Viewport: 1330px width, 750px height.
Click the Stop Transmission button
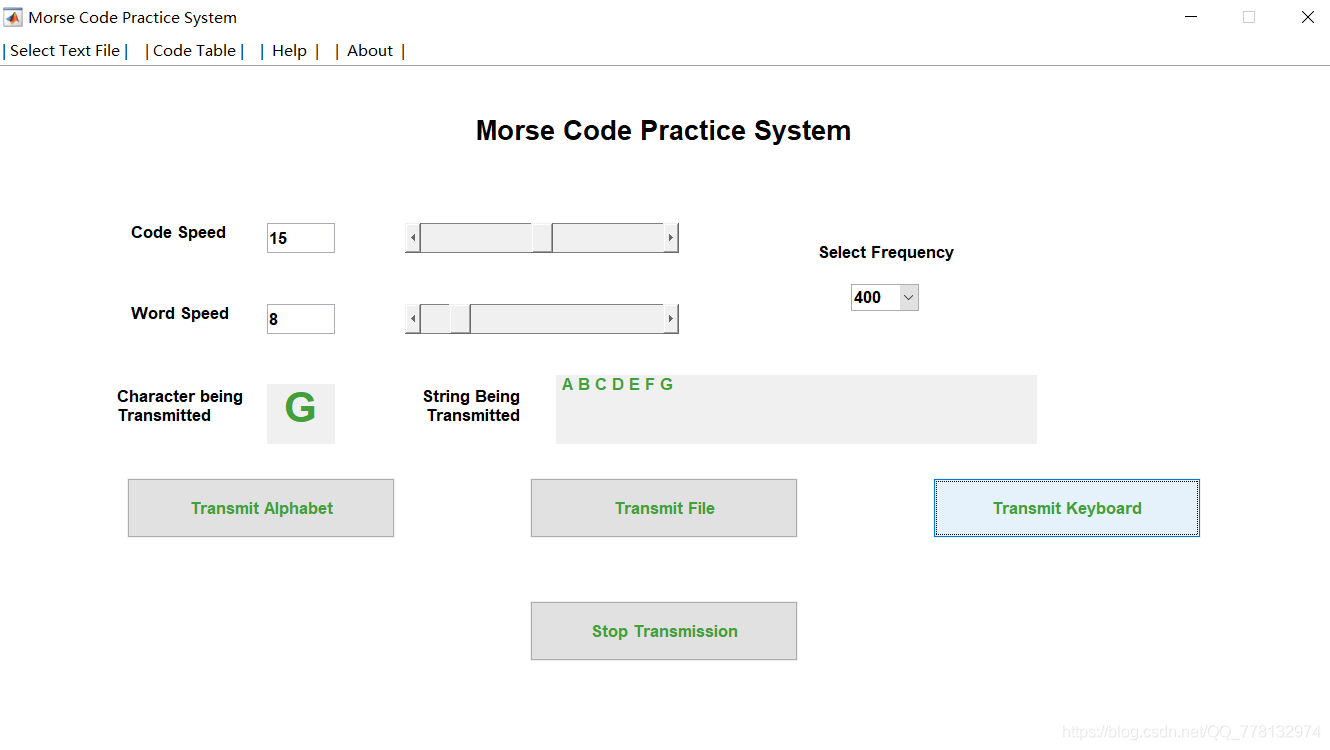click(664, 631)
